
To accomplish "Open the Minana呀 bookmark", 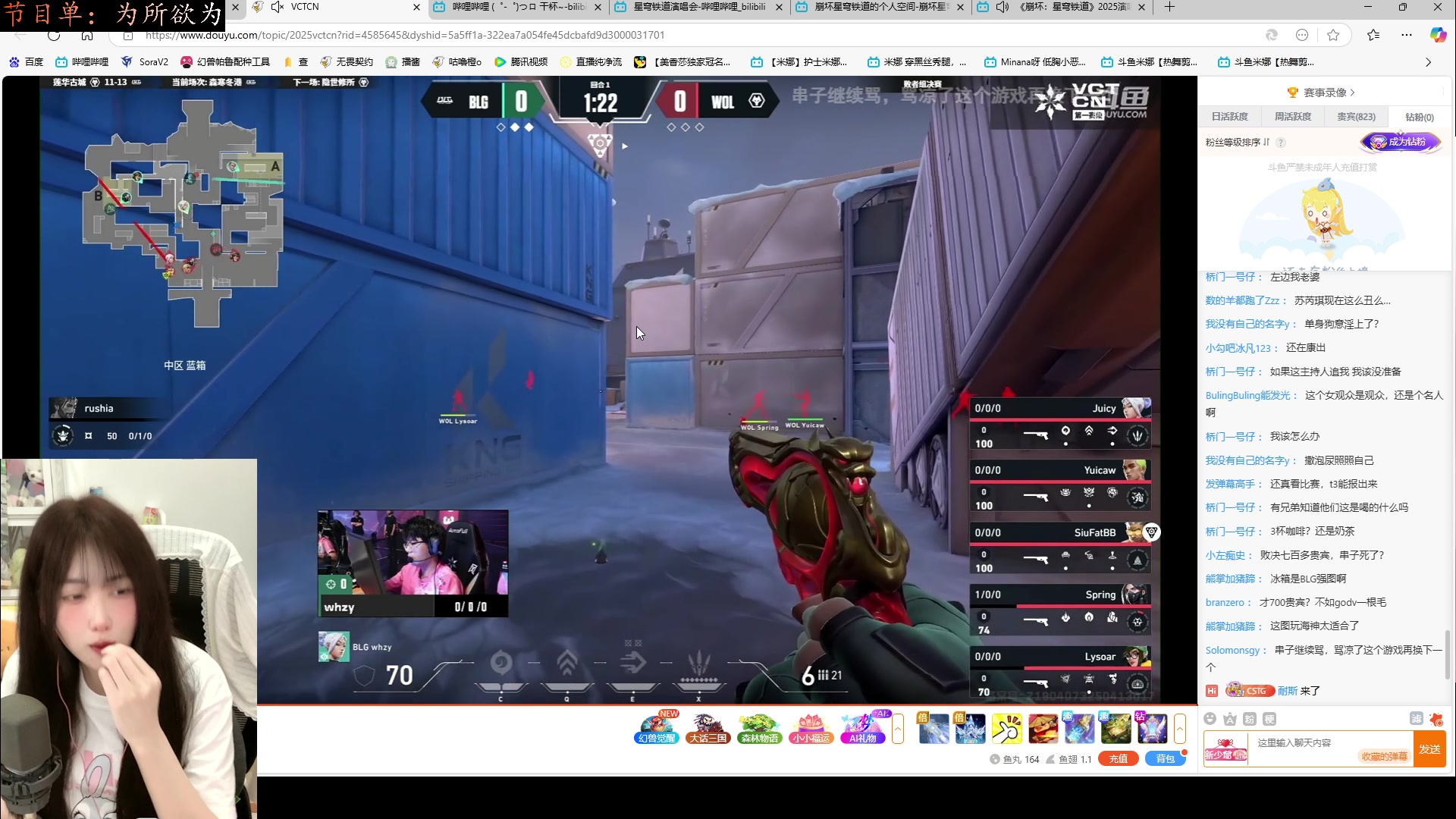I will (x=1035, y=62).
